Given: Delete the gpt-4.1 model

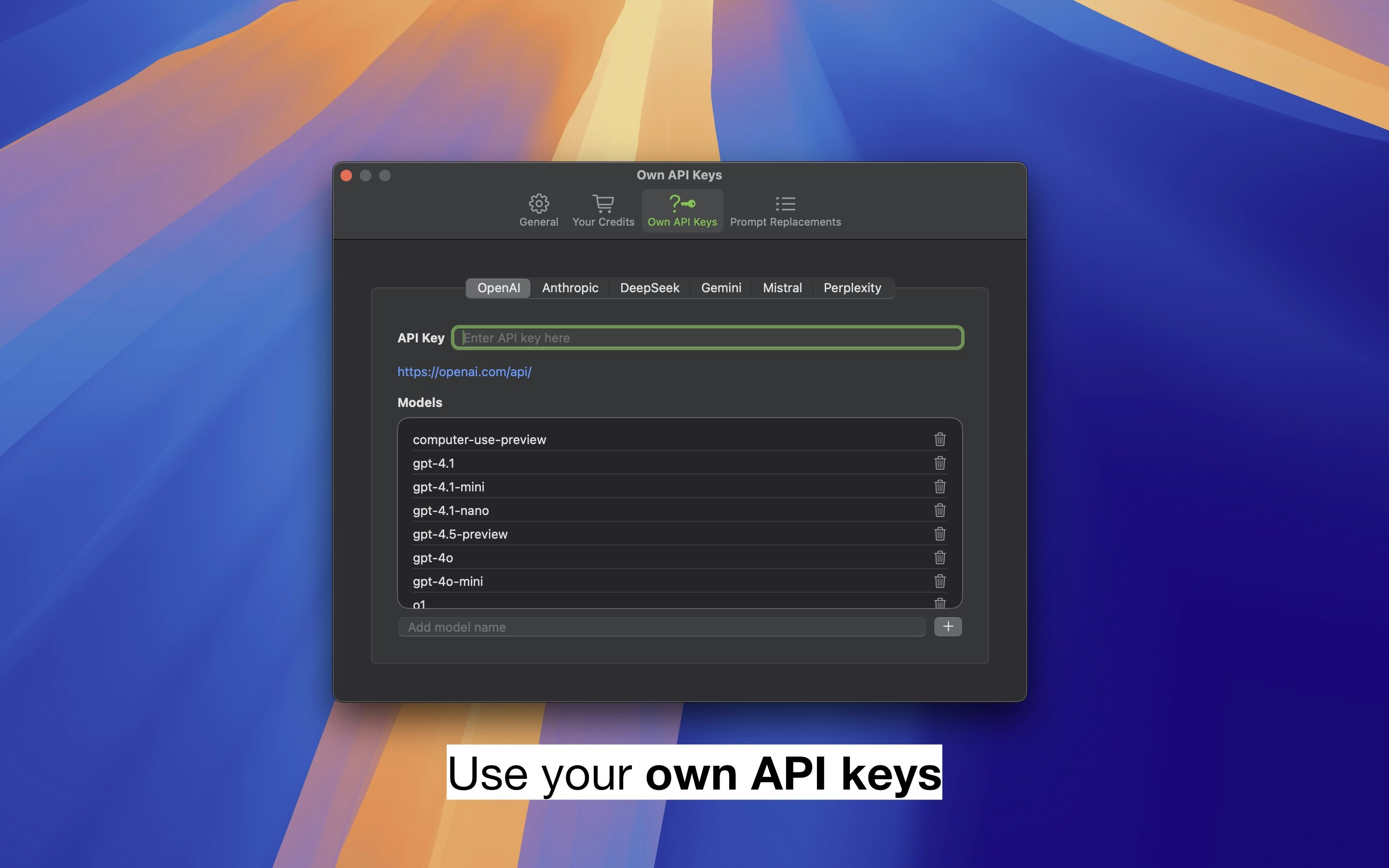Looking at the screenshot, I should [x=940, y=463].
